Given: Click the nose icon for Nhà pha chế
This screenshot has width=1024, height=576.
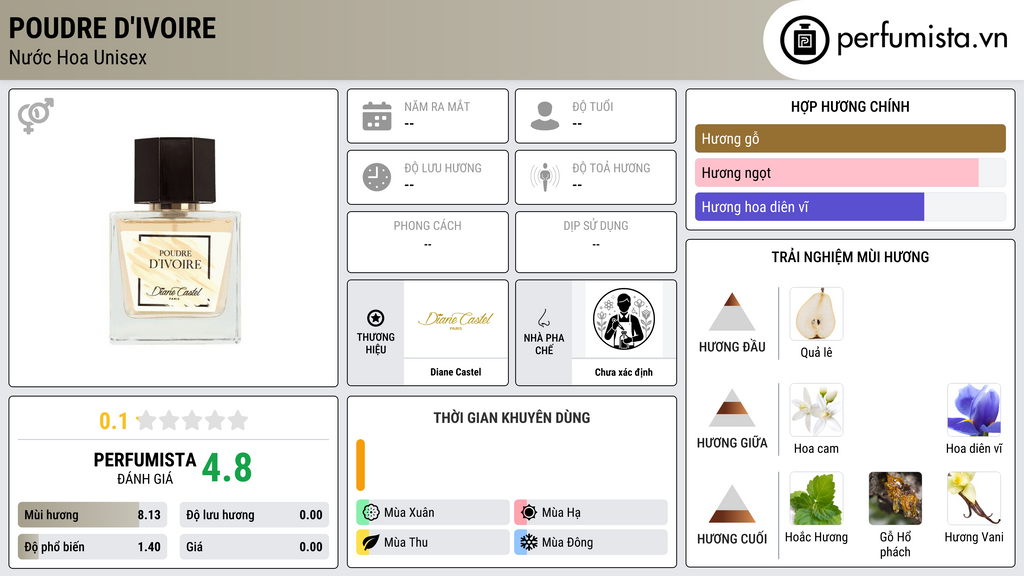Looking at the screenshot, I should pos(543,318).
